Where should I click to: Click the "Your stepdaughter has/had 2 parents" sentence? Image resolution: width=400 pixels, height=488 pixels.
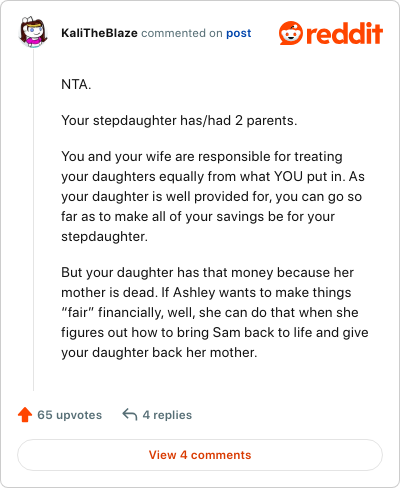coord(179,120)
